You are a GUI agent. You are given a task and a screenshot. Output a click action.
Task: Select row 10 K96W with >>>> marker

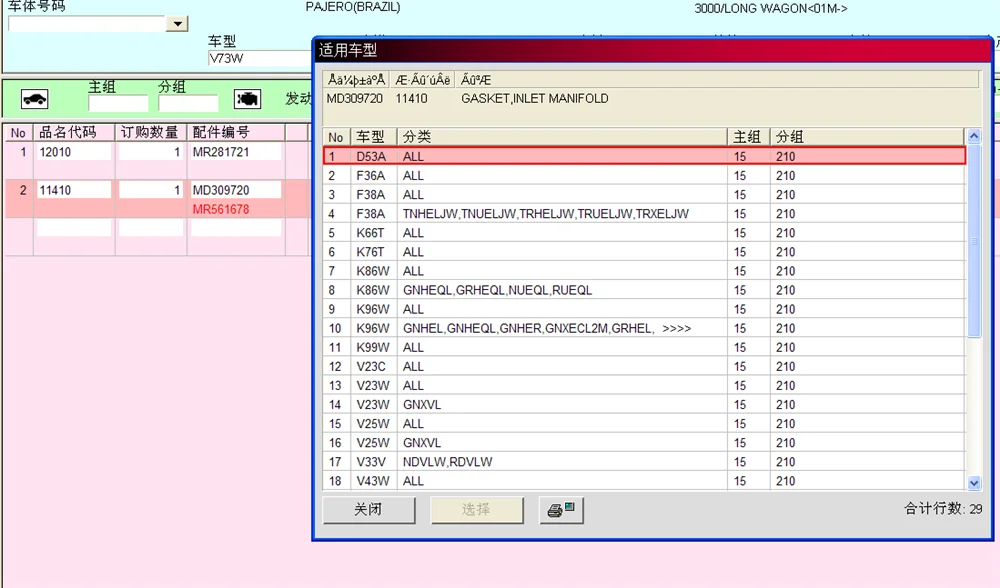(644, 328)
